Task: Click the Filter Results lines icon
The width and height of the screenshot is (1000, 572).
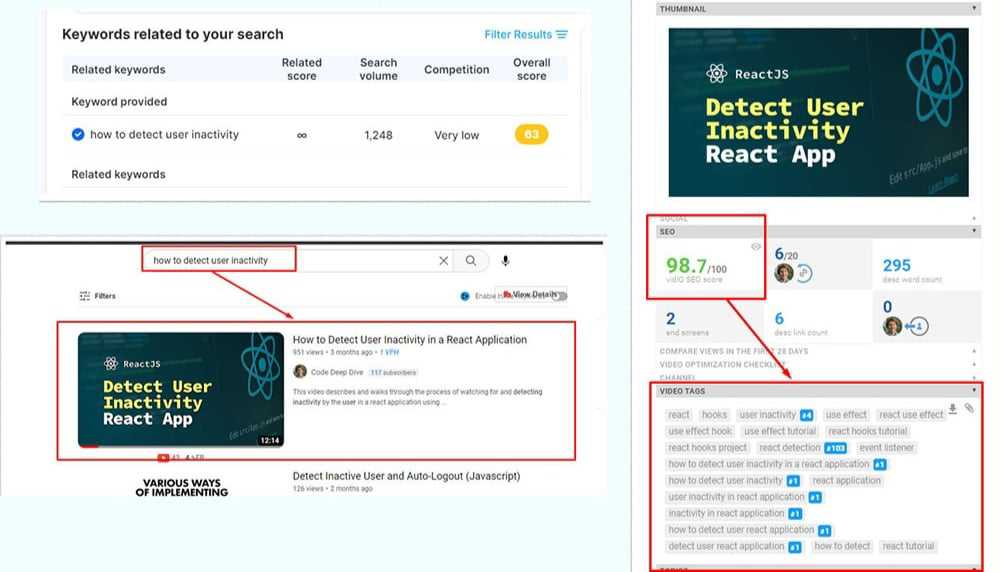Action: point(562,34)
